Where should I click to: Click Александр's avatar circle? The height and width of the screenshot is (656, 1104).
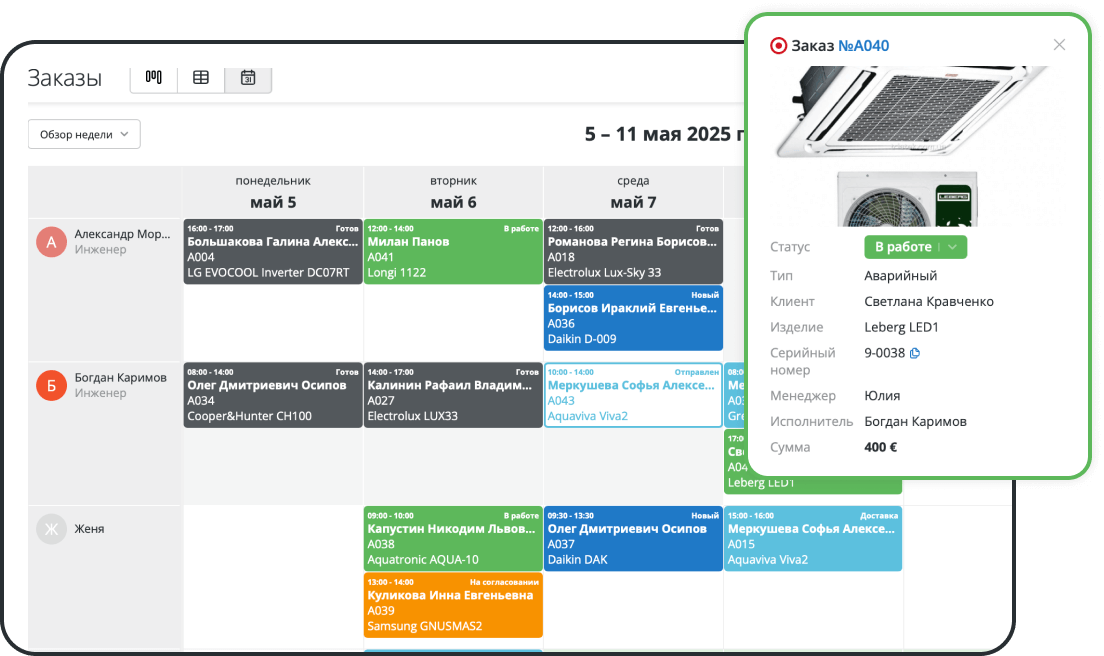click(x=52, y=243)
